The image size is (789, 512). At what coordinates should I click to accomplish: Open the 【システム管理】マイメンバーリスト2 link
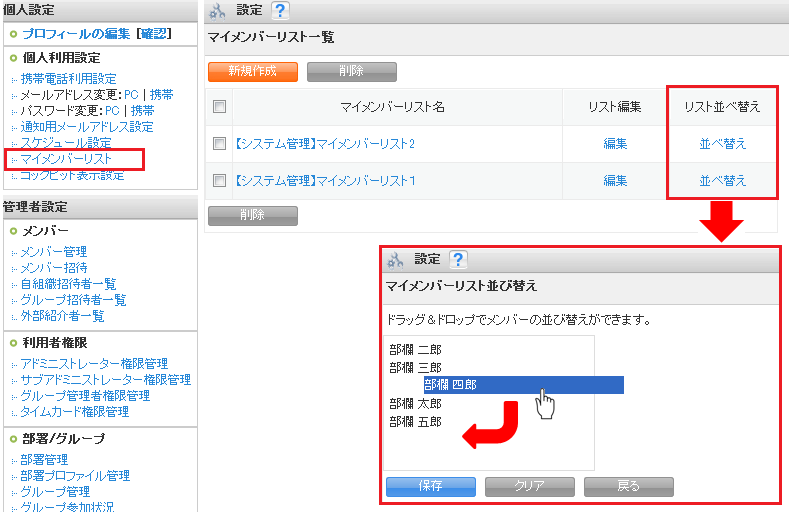(x=323, y=144)
